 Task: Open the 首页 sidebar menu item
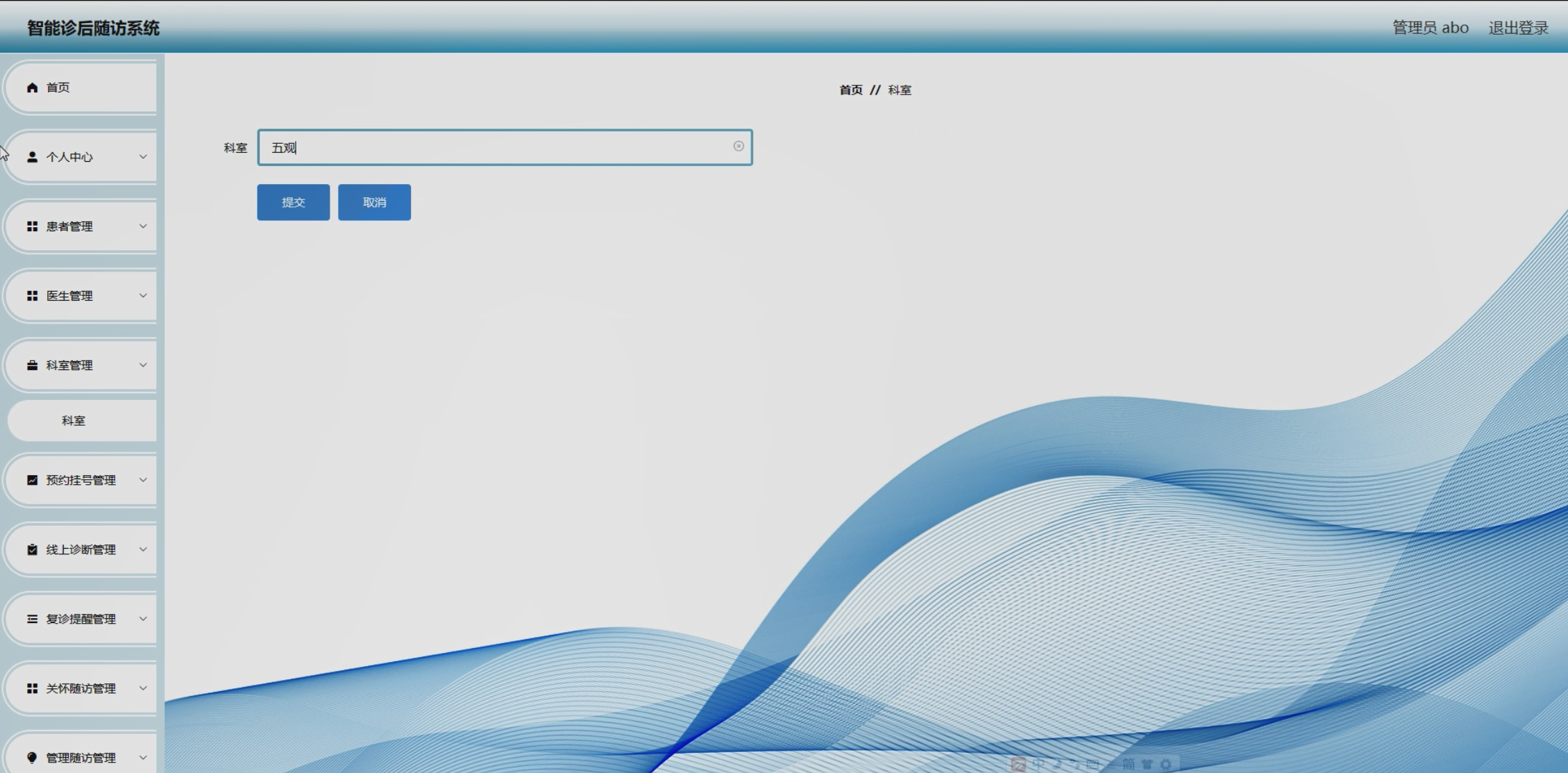58,88
